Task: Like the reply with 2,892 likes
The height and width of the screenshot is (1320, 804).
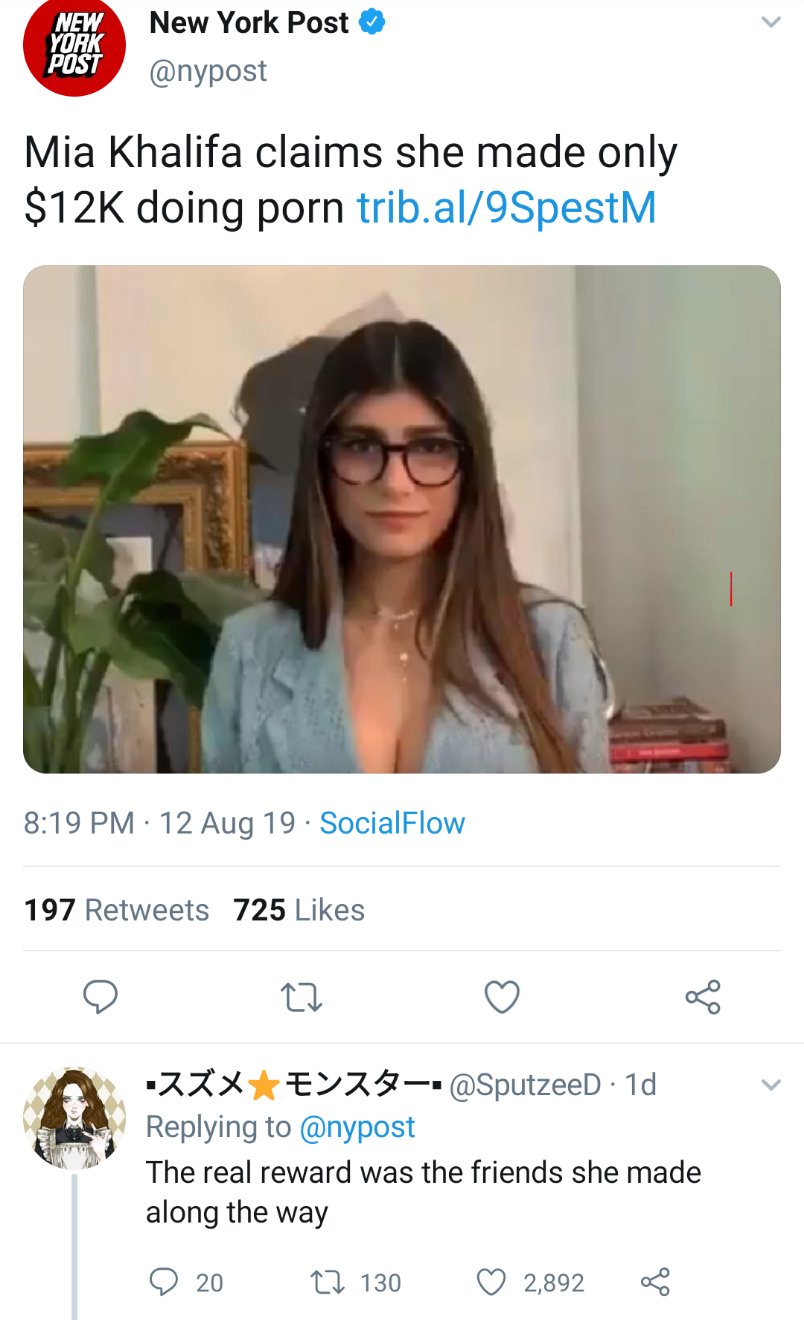Action: [491, 1282]
